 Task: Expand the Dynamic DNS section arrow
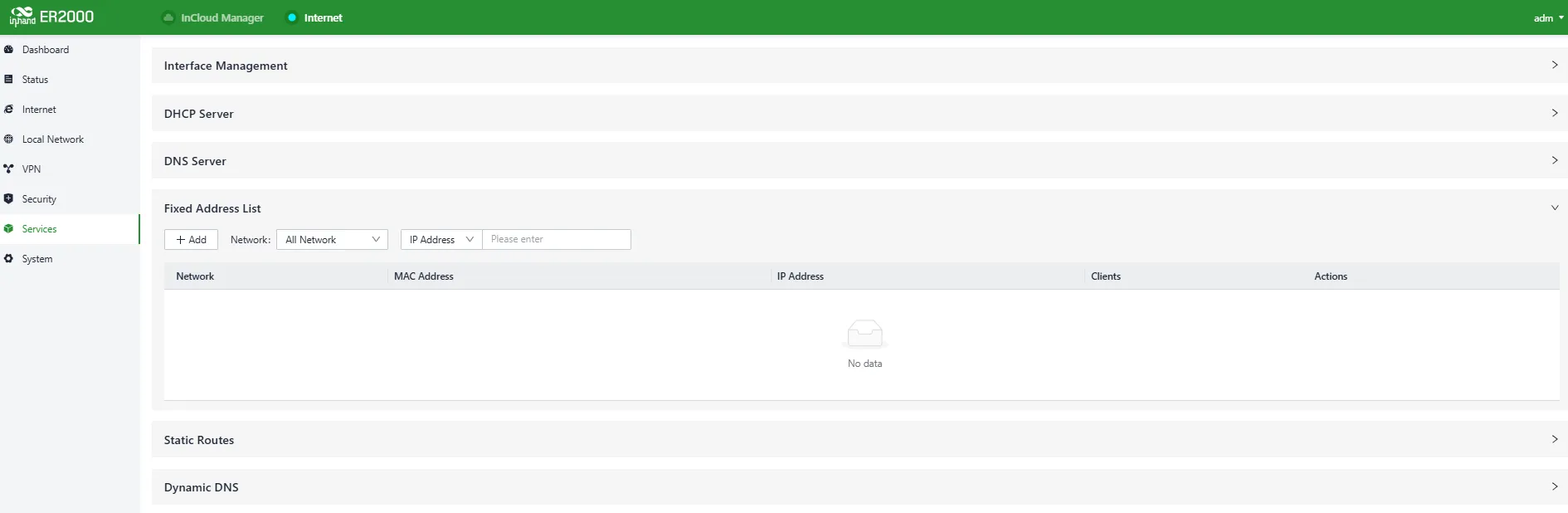pyautogui.click(x=1554, y=486)
